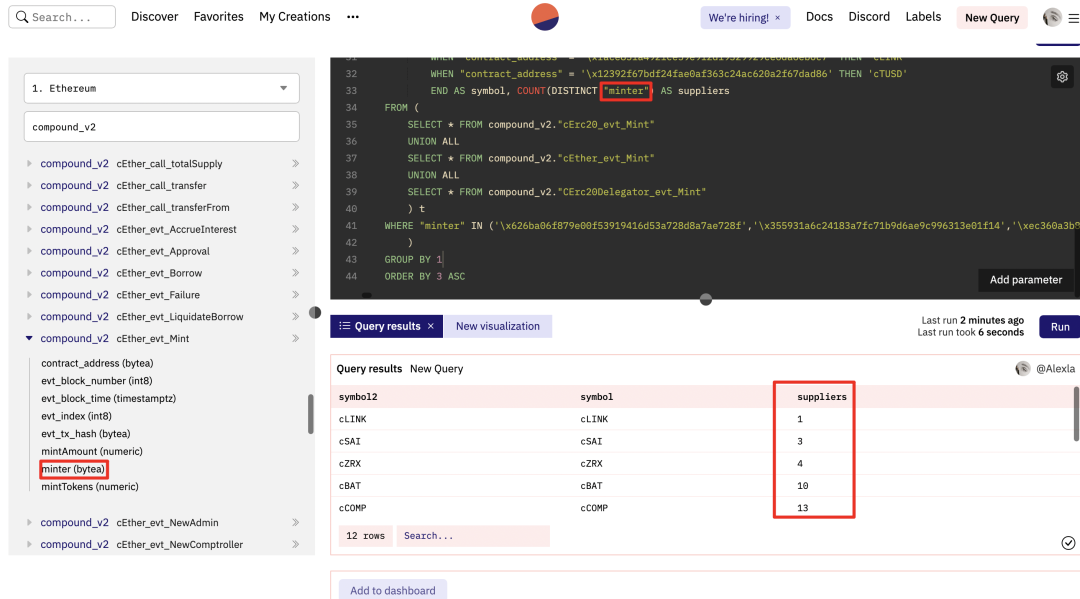This screenshot has height=599, width=1080.
Task: Click the @Alexla author avatar
Action: pyautogui.click(x=1023, y=369)
